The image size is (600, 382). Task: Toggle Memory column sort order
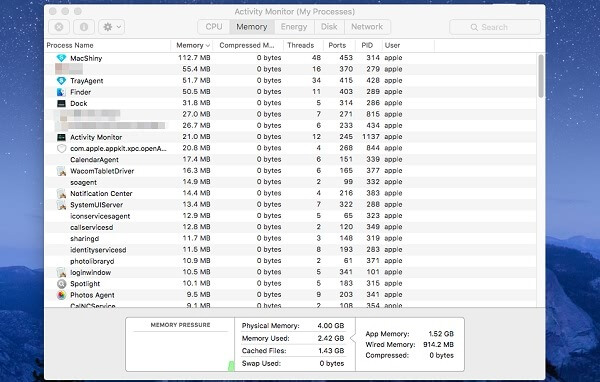coord(192,45)
